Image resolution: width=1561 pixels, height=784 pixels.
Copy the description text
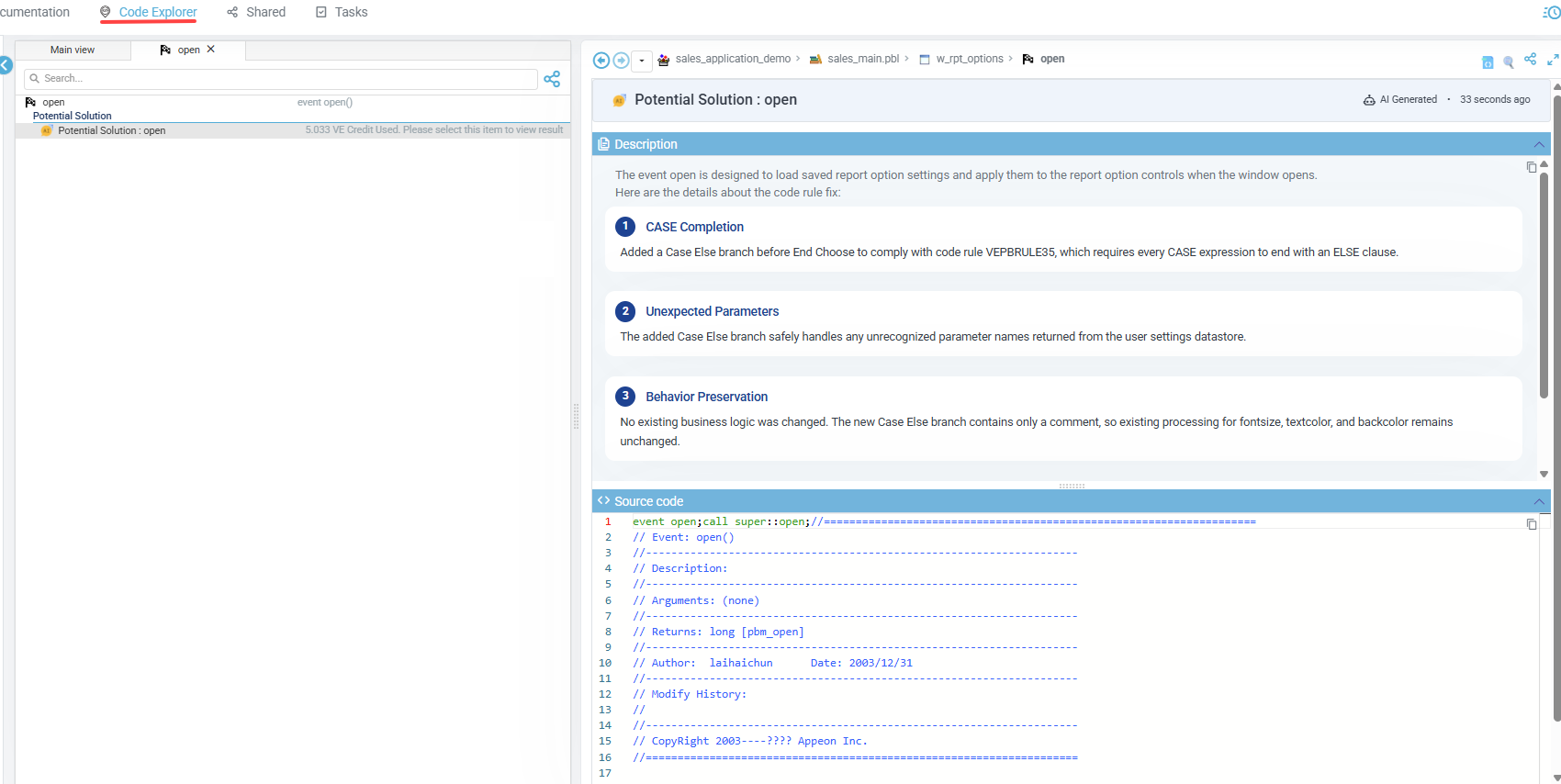1532,167
